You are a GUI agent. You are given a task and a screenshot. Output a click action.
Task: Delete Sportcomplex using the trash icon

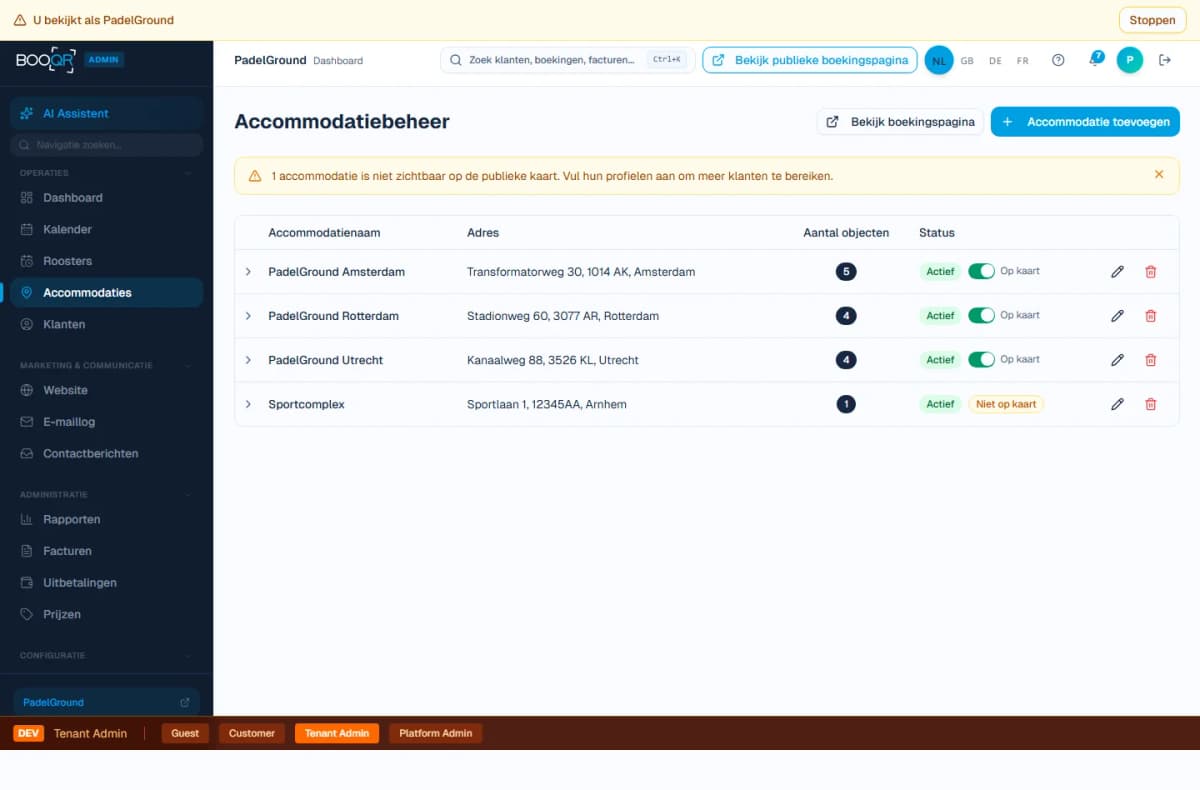1151,404
